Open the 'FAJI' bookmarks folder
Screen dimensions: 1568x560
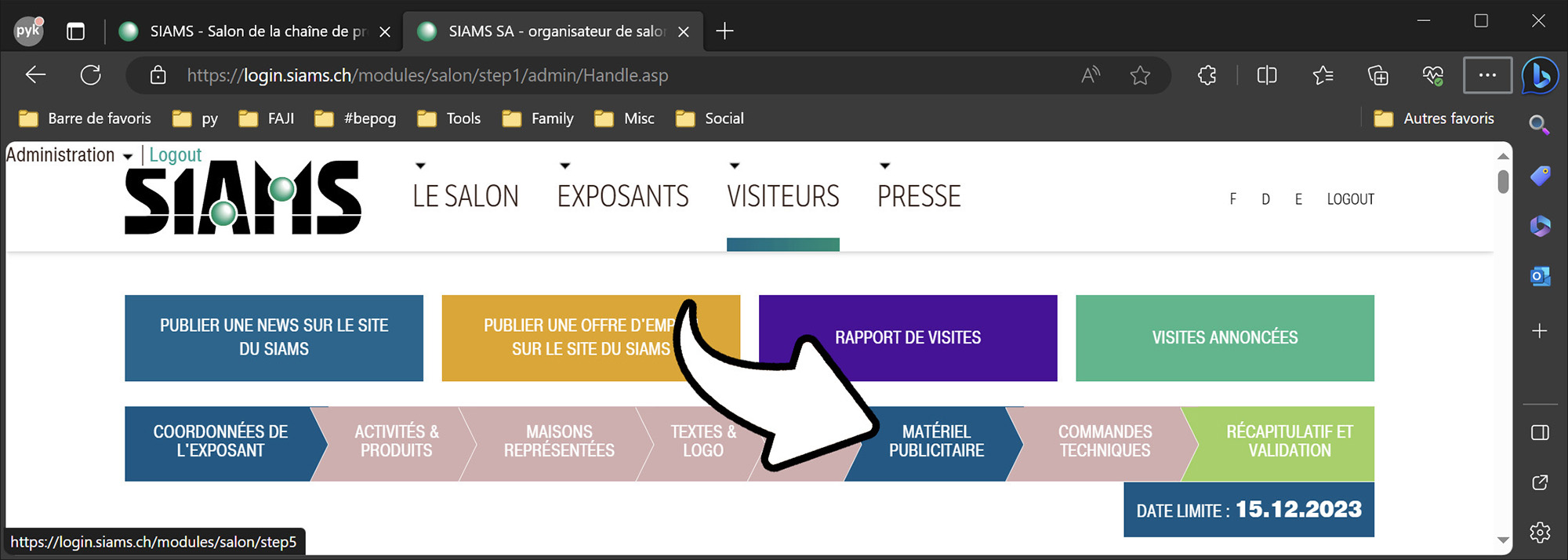point(267,118)
